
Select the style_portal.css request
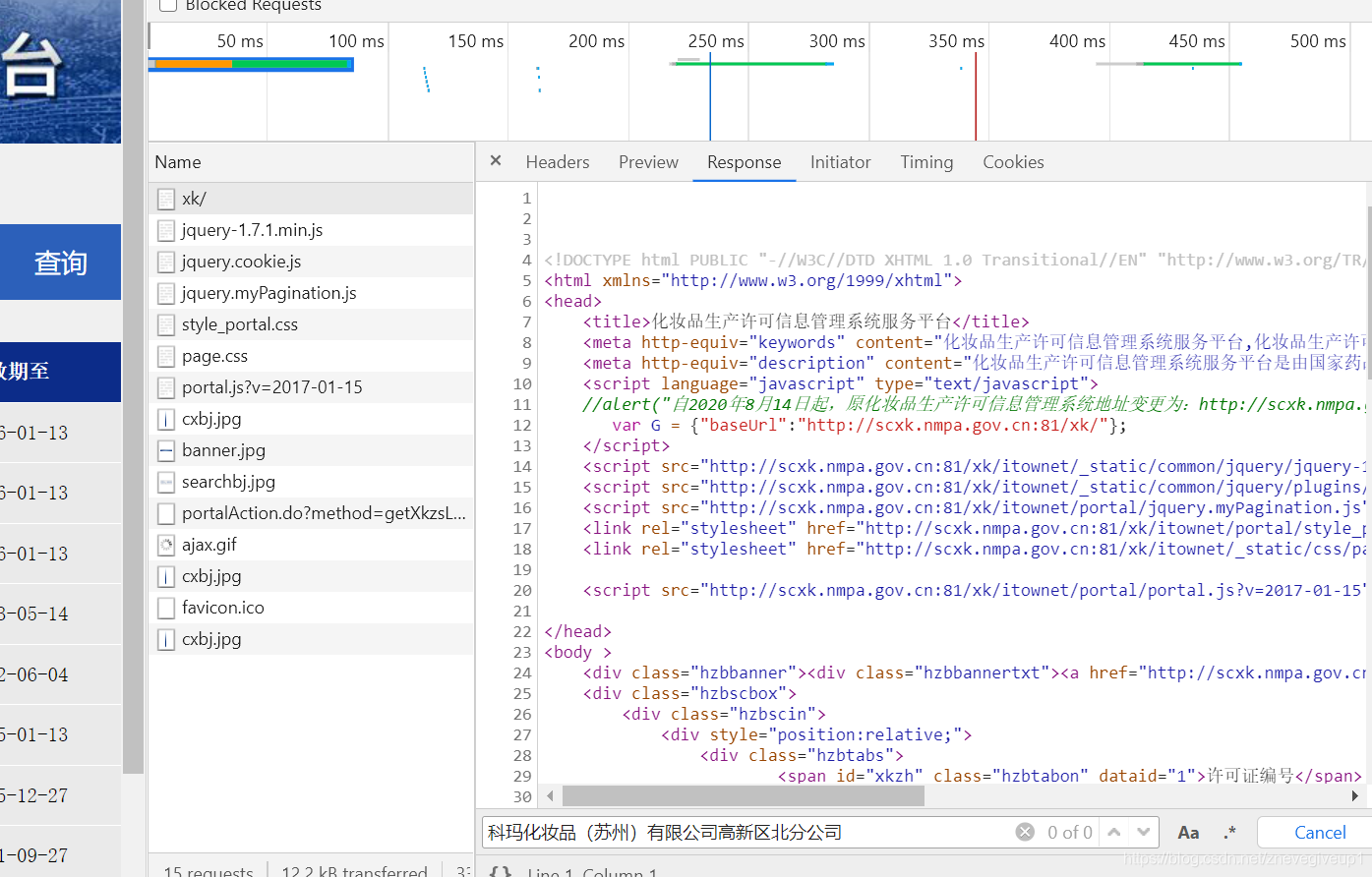[x=311, y=324]
